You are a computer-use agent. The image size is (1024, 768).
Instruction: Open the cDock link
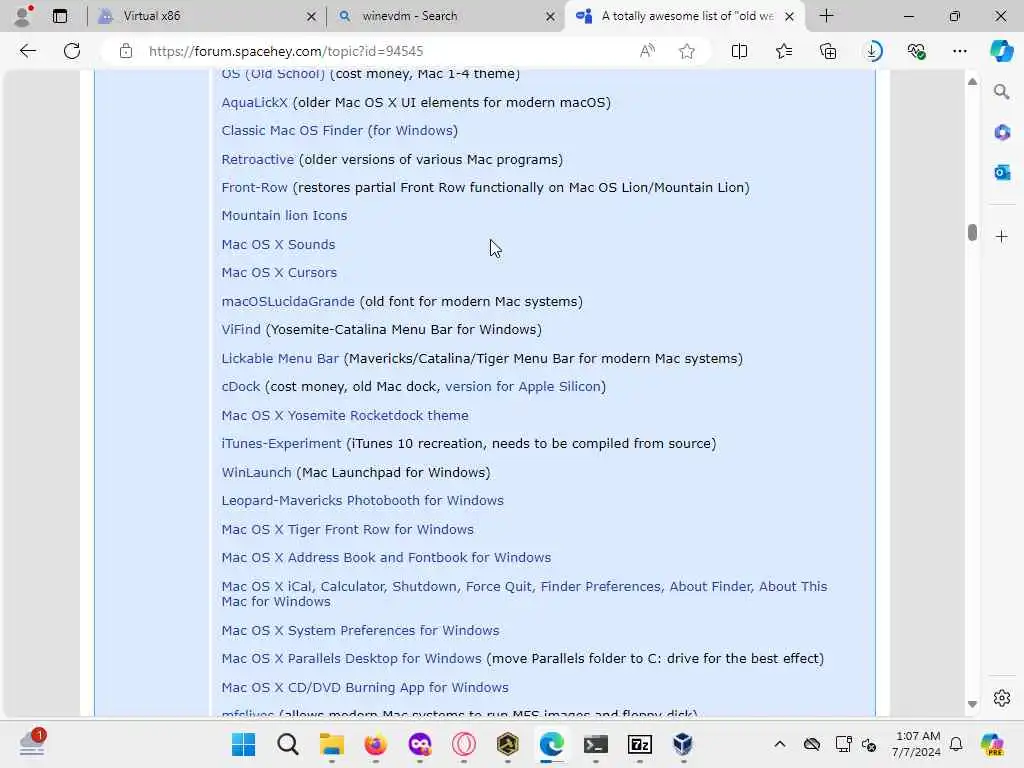(240, 387)
